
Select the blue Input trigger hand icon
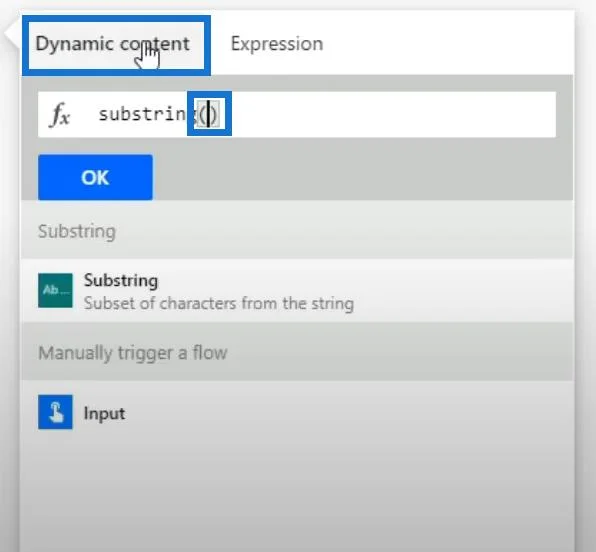tap(55, 412)
